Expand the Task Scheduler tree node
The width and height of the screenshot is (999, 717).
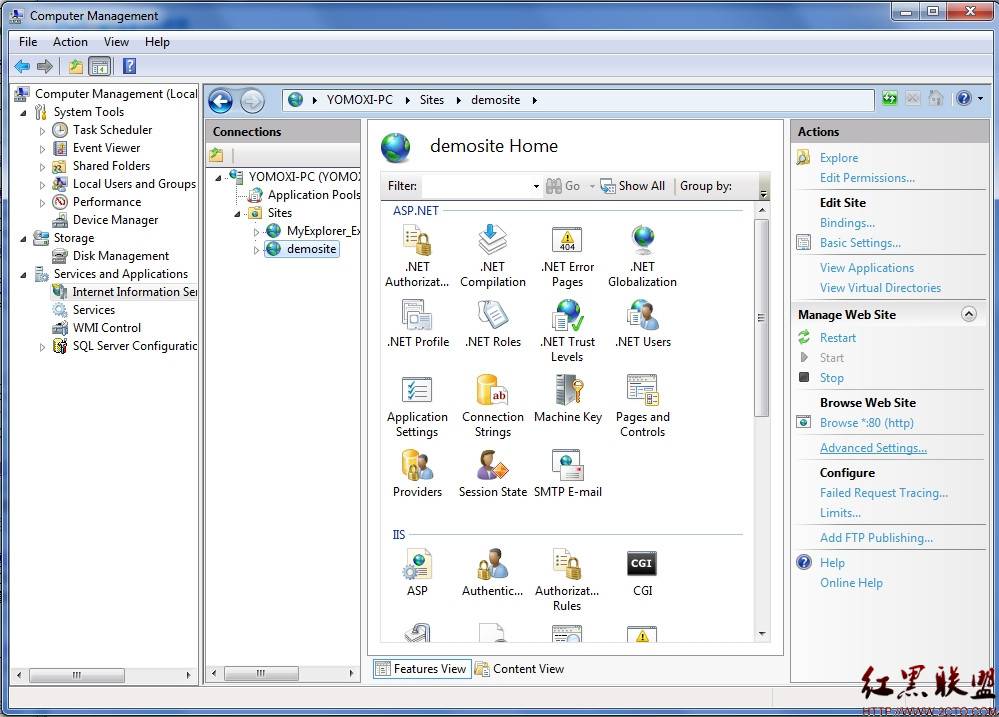pos(42,130)
